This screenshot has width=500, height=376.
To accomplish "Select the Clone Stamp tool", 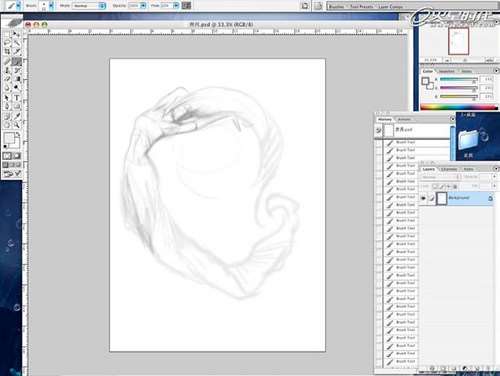I will [7, 70].
